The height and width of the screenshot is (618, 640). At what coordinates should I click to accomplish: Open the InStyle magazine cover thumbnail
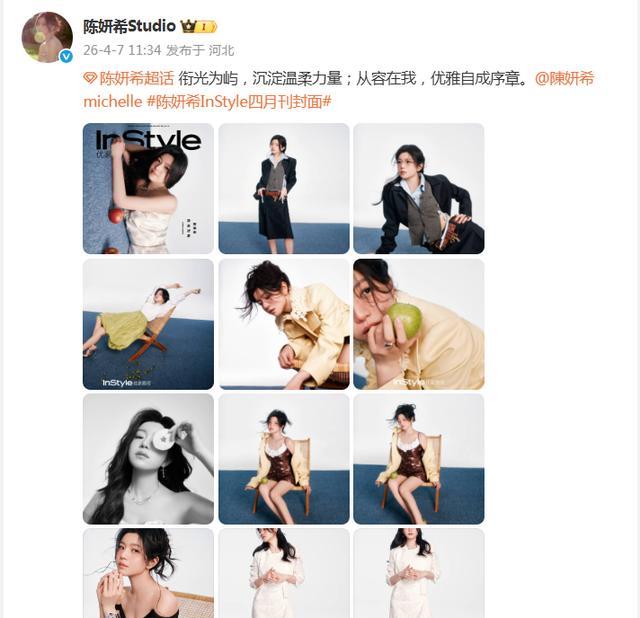(148, 188)
